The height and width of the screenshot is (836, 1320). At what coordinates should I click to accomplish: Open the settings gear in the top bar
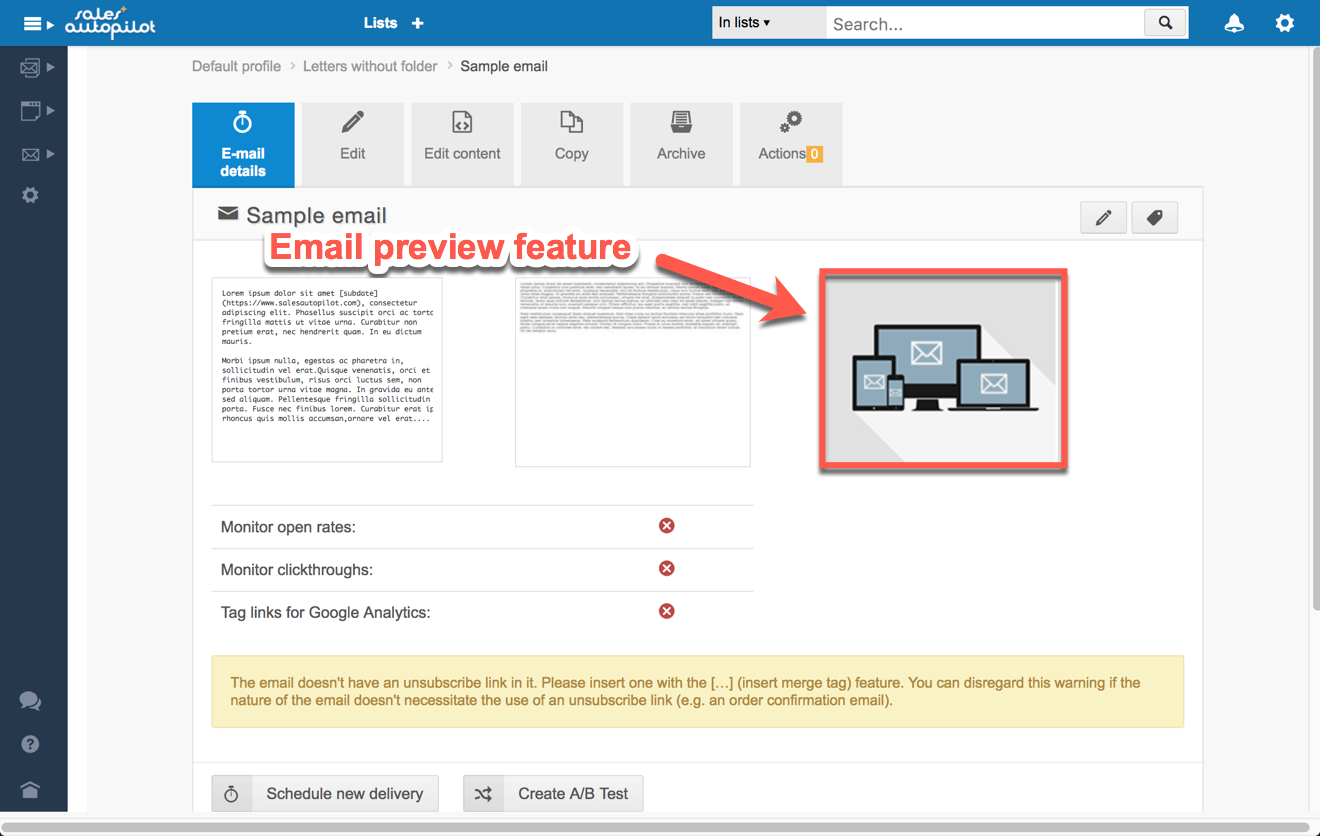(x=1284, y=22)
